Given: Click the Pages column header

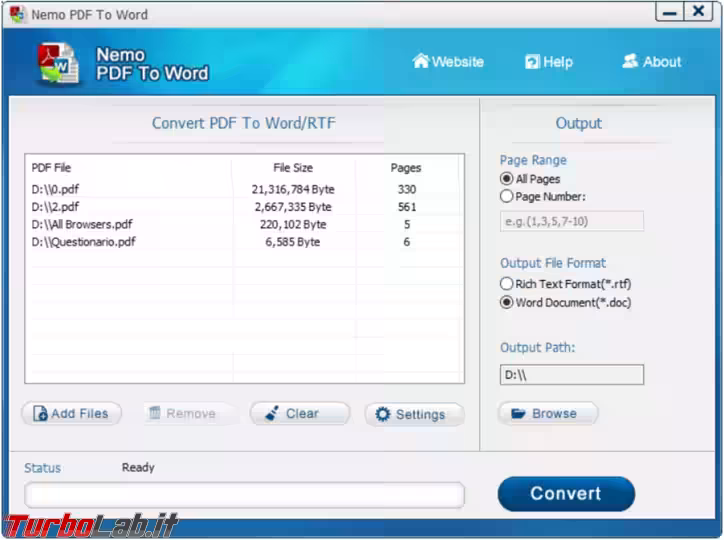Looking at the screenshot, I should coord(406,168).
